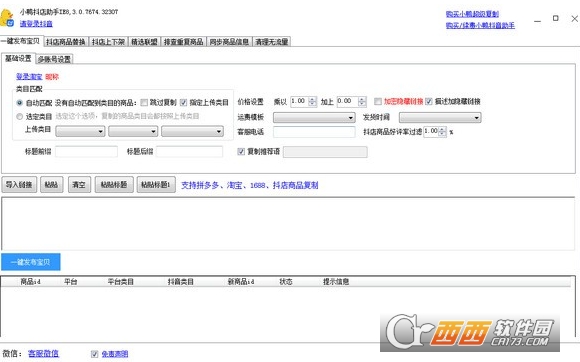Click the 抖店商品好评率过滤 percent spinner
580x362 pixels.
click(435, 132)
